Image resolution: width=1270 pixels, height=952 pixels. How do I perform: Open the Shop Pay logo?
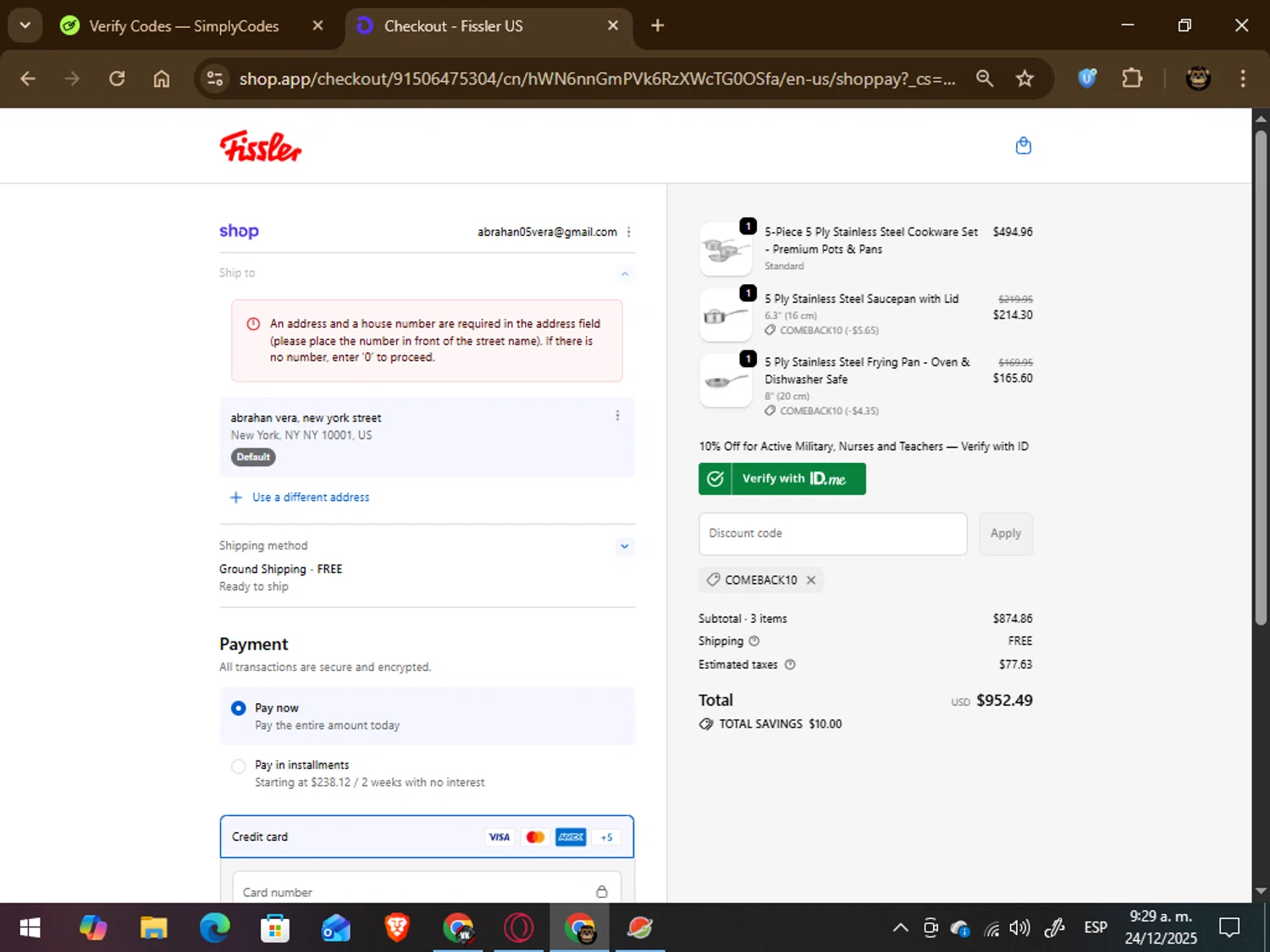(x=239, y=231)
